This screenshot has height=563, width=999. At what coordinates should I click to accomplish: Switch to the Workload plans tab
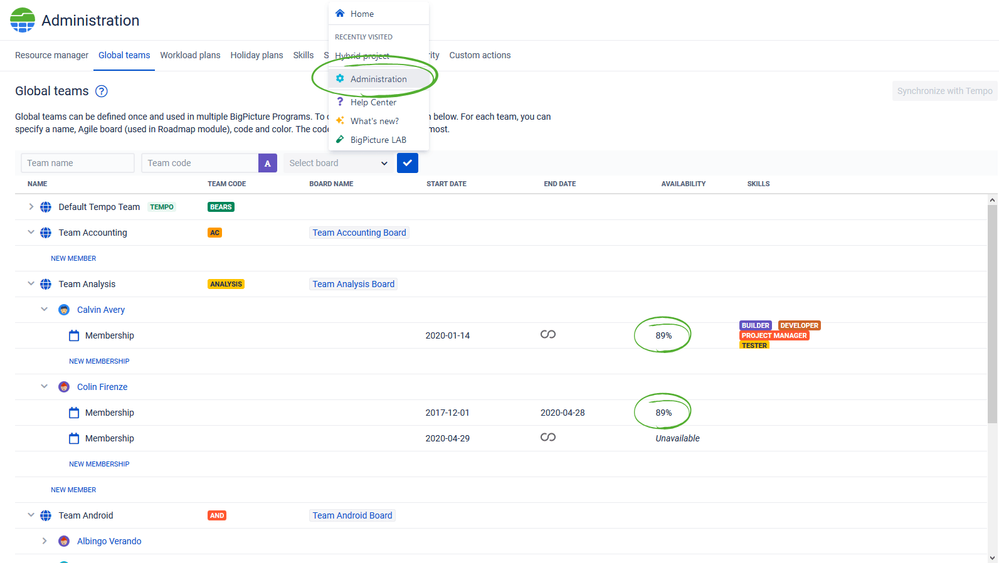(x=190, y=55)
